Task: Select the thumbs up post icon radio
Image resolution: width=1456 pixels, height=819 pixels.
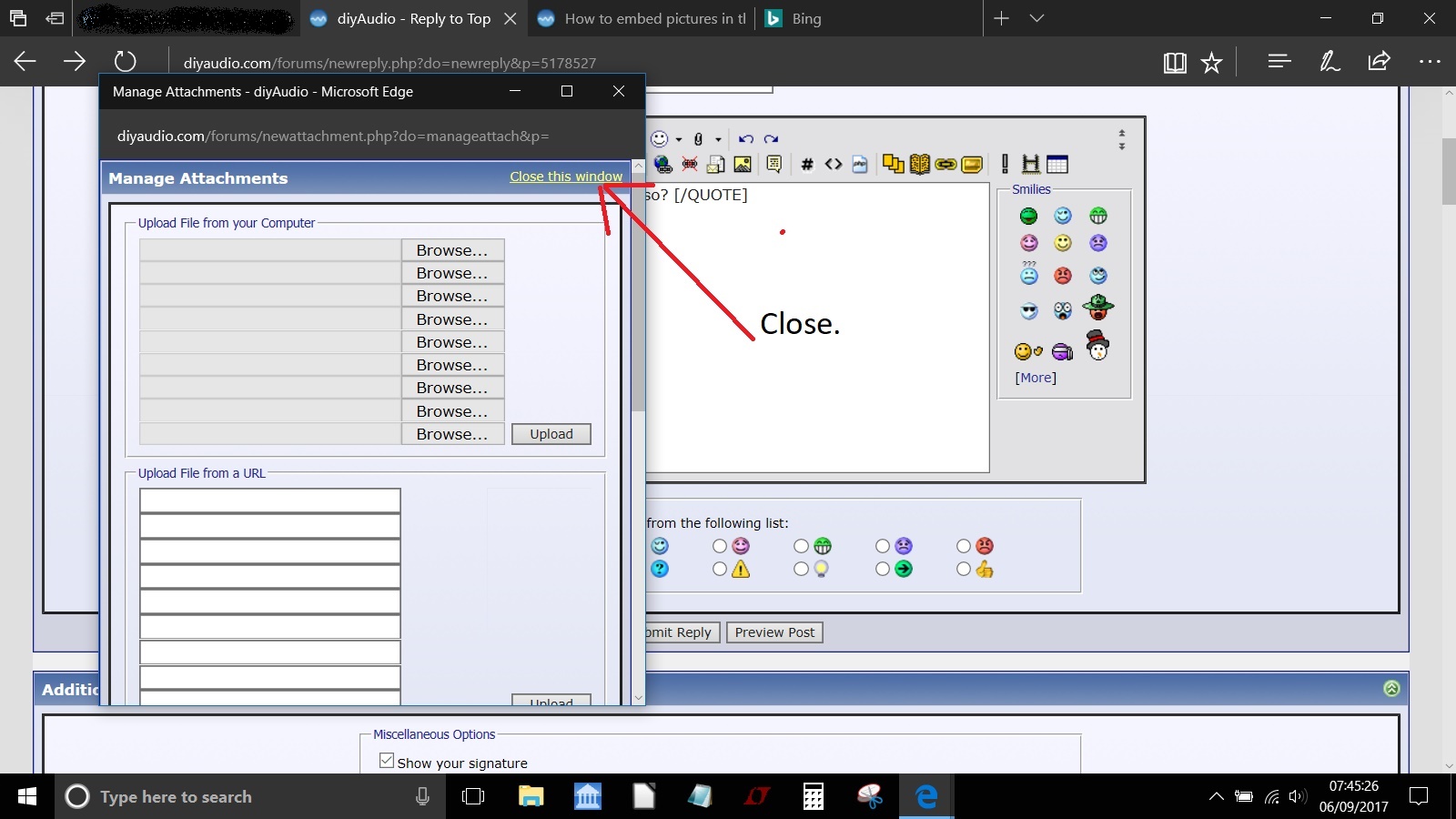Action: 964,569
